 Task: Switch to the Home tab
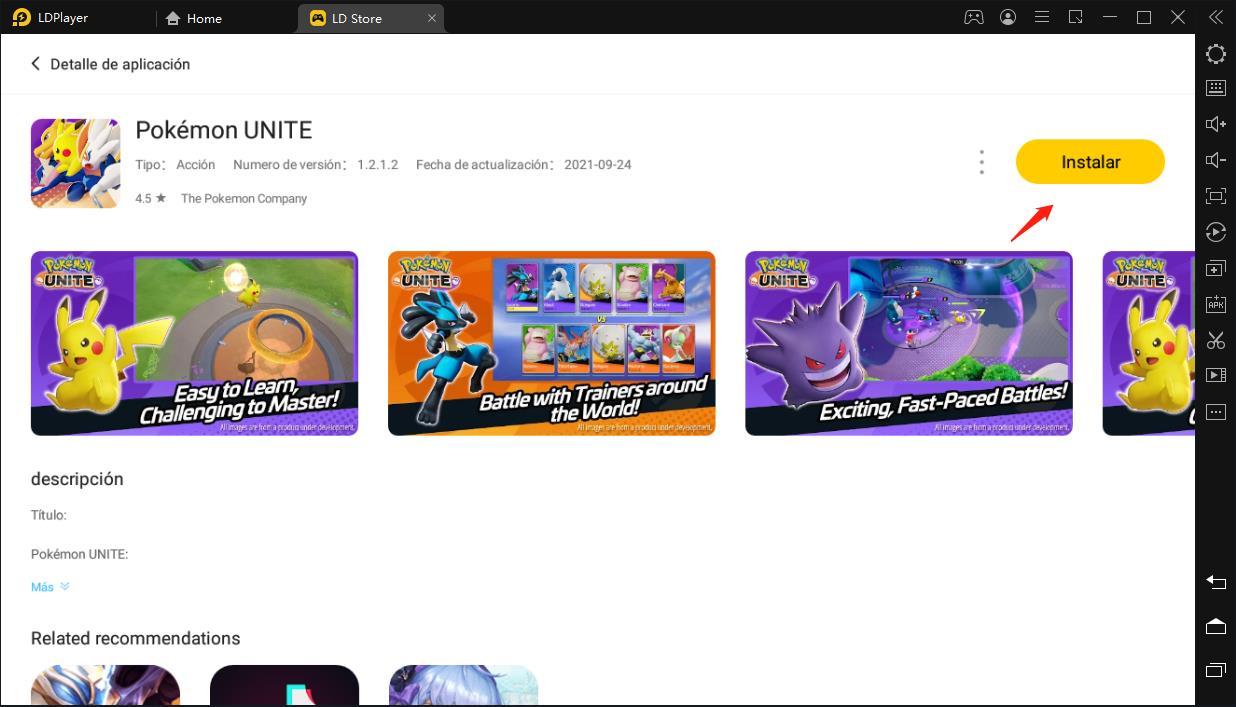194,18
